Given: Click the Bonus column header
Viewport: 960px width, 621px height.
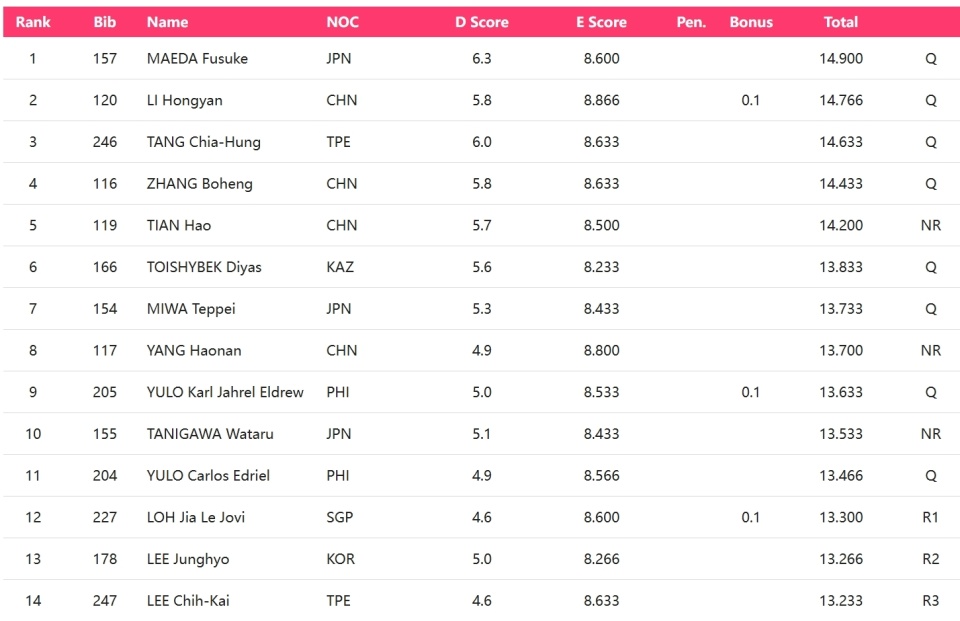Looking at the screenshot, I should pyautogui.click(x=751, y=22).
